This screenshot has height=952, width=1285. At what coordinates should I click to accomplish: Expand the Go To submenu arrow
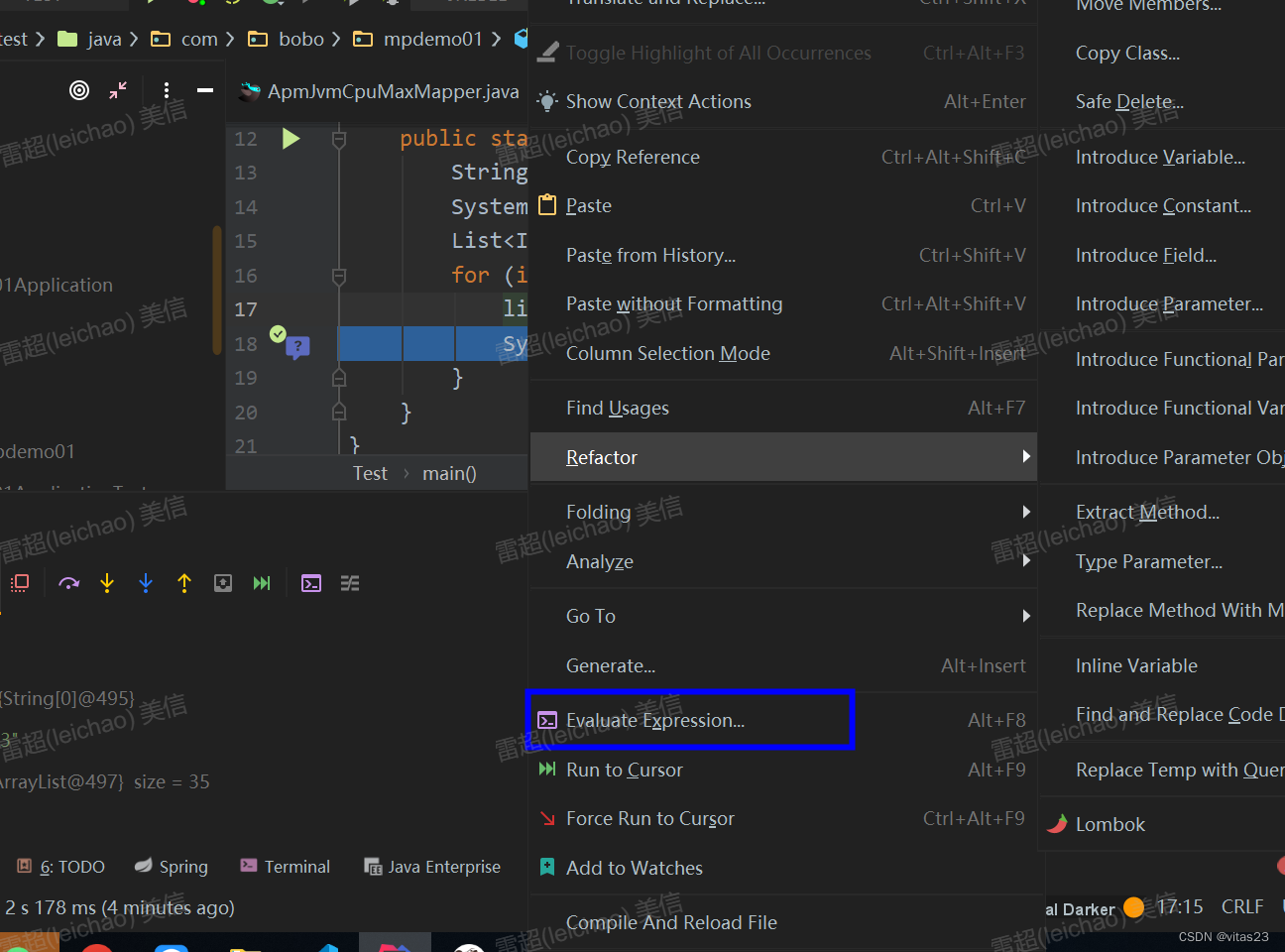click(x=1026, y=616)
